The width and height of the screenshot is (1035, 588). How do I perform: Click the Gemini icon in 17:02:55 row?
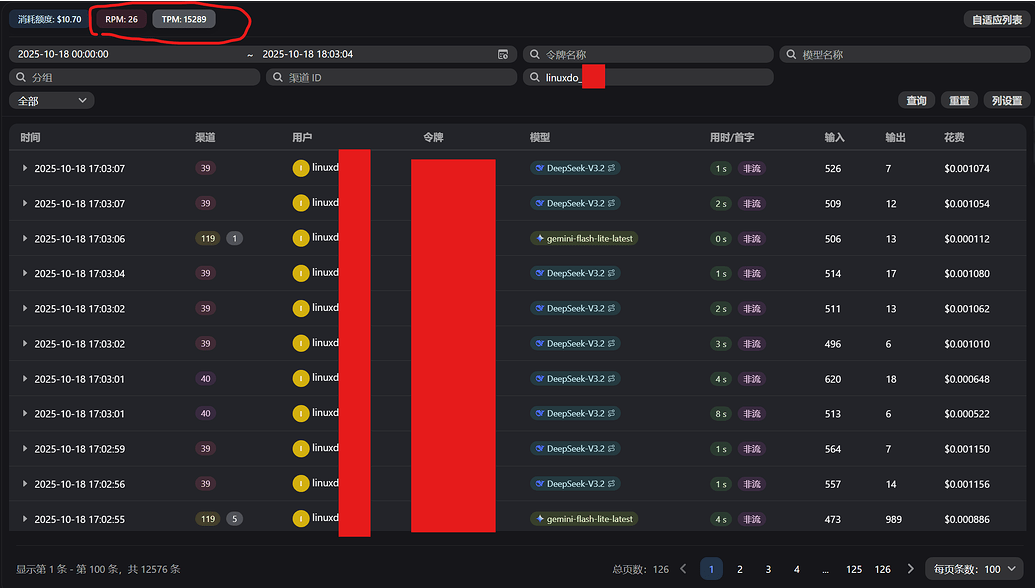[x=540, y=519]
